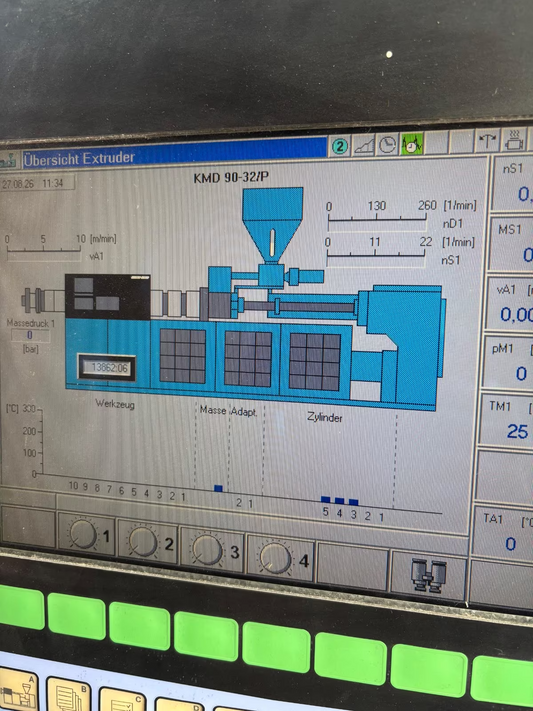Image resolution: width=533 pixels, height=711 pixels.
Task: Click the nS1 speed scale bar
Action: tap(376, 257)
